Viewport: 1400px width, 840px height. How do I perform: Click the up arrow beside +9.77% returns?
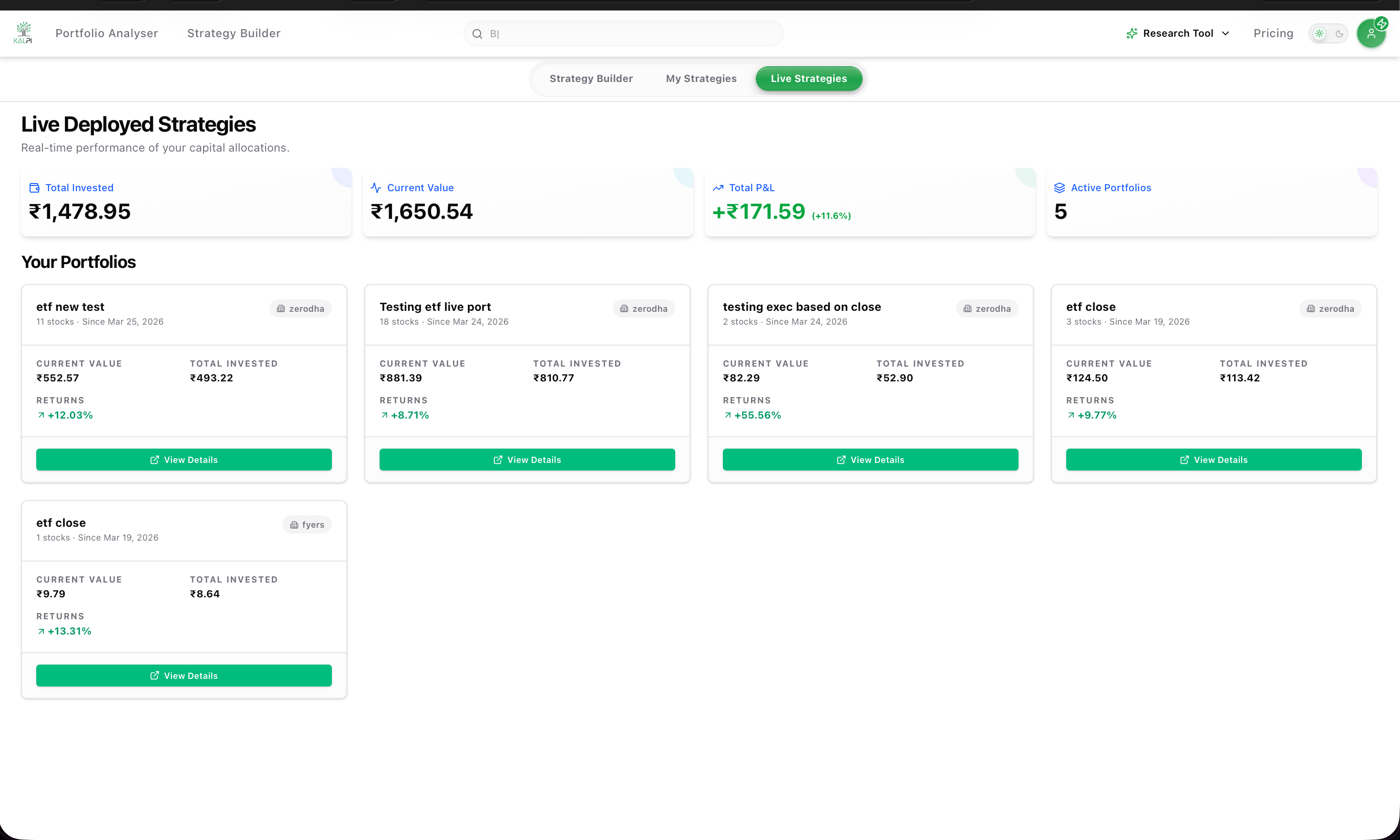[1071, 415]
